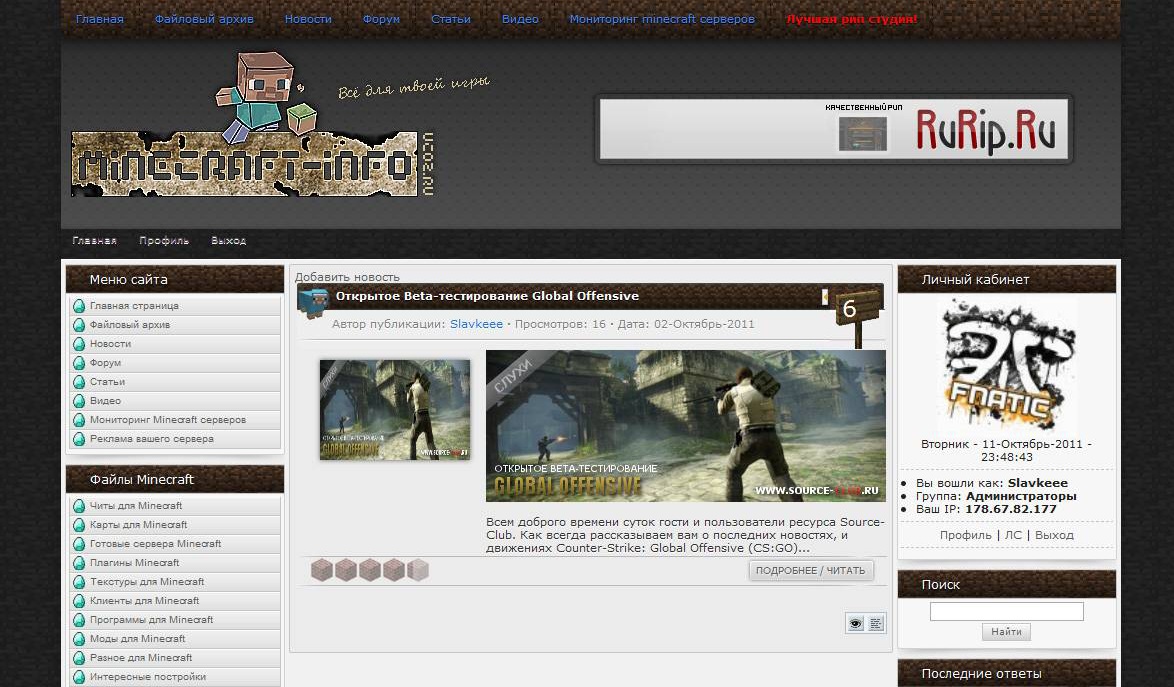The width and height of the screenshot is (1174, 687).
Task: Click the Найти search button
Action: 1006,632
